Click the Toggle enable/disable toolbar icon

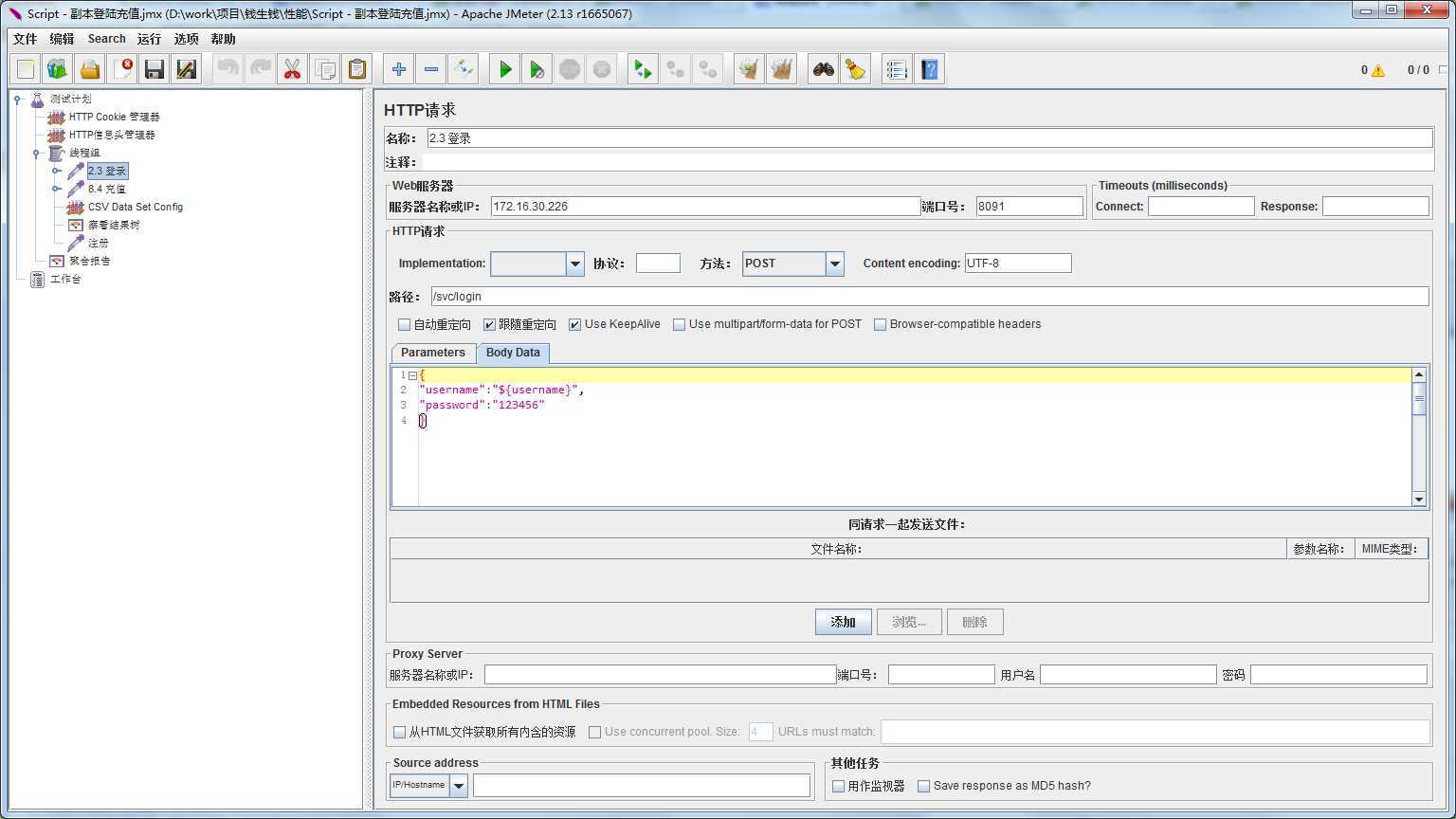464,69
